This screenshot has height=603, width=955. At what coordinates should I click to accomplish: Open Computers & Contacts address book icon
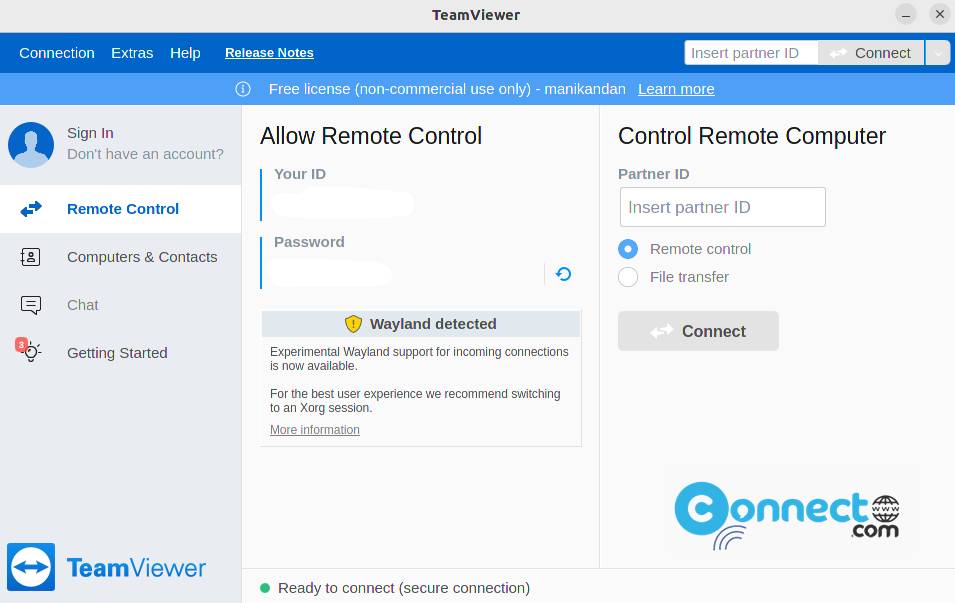tap(30, 257)
